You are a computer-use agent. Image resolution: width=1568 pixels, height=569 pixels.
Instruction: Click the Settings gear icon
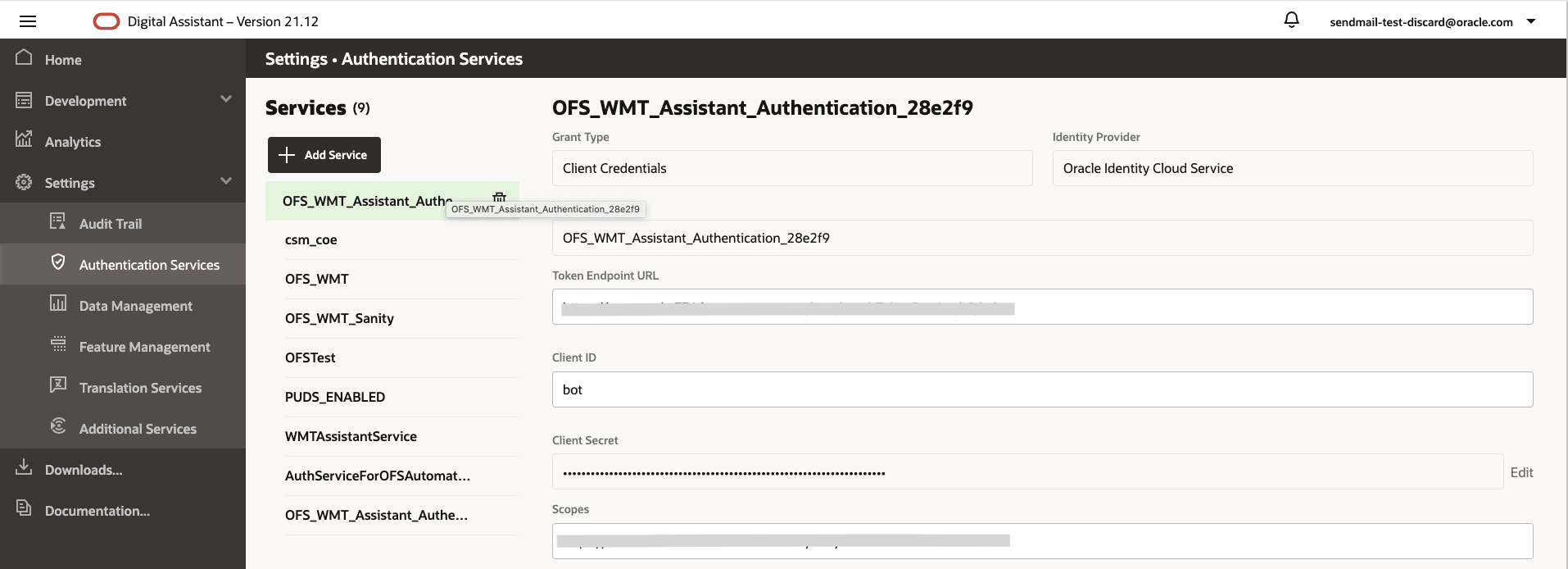click(24, 182)
